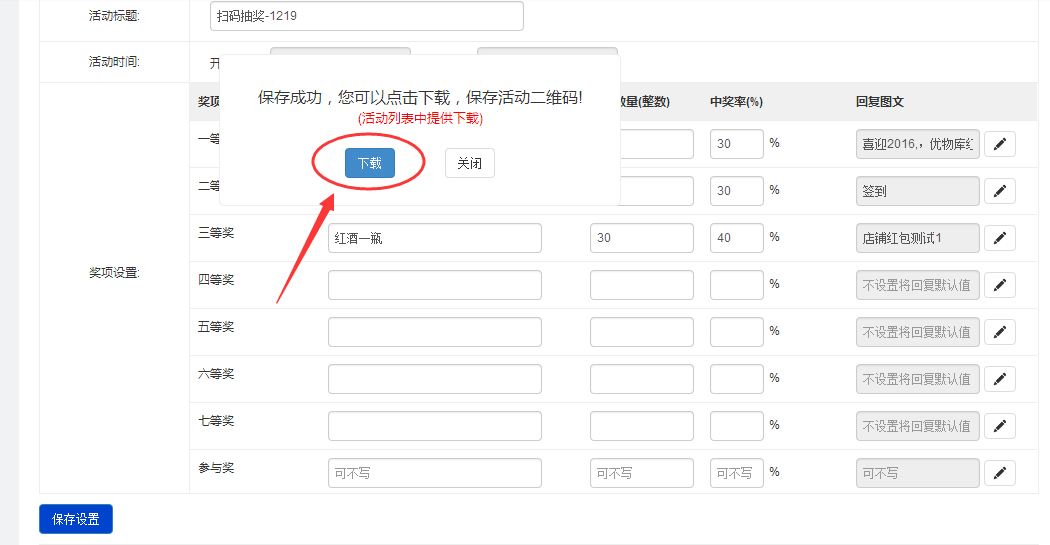The height and width of the screenshot is (545, 1050).
Task: Click the 三等奖 win rate field showing 40
Action: pos(736,238)
